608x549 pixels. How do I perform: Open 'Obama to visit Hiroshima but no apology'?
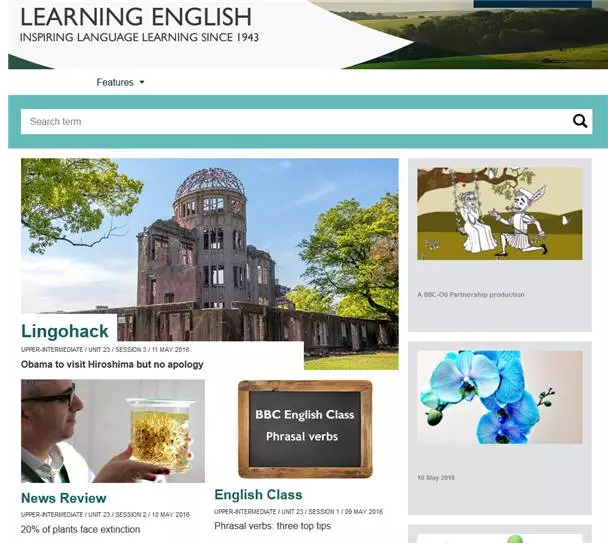[x=112, y=364]
